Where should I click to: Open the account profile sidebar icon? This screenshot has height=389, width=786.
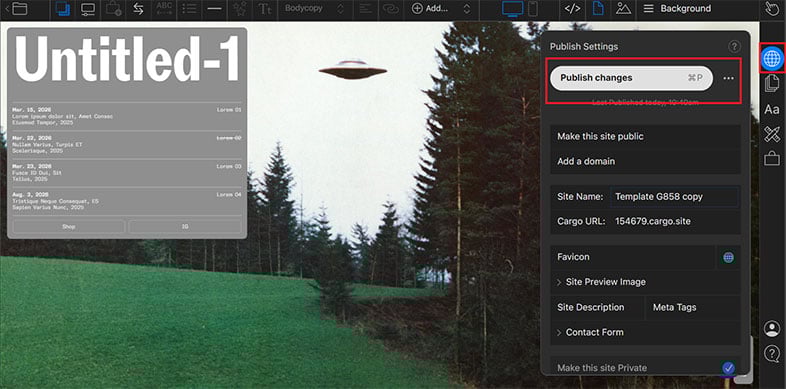772,329
